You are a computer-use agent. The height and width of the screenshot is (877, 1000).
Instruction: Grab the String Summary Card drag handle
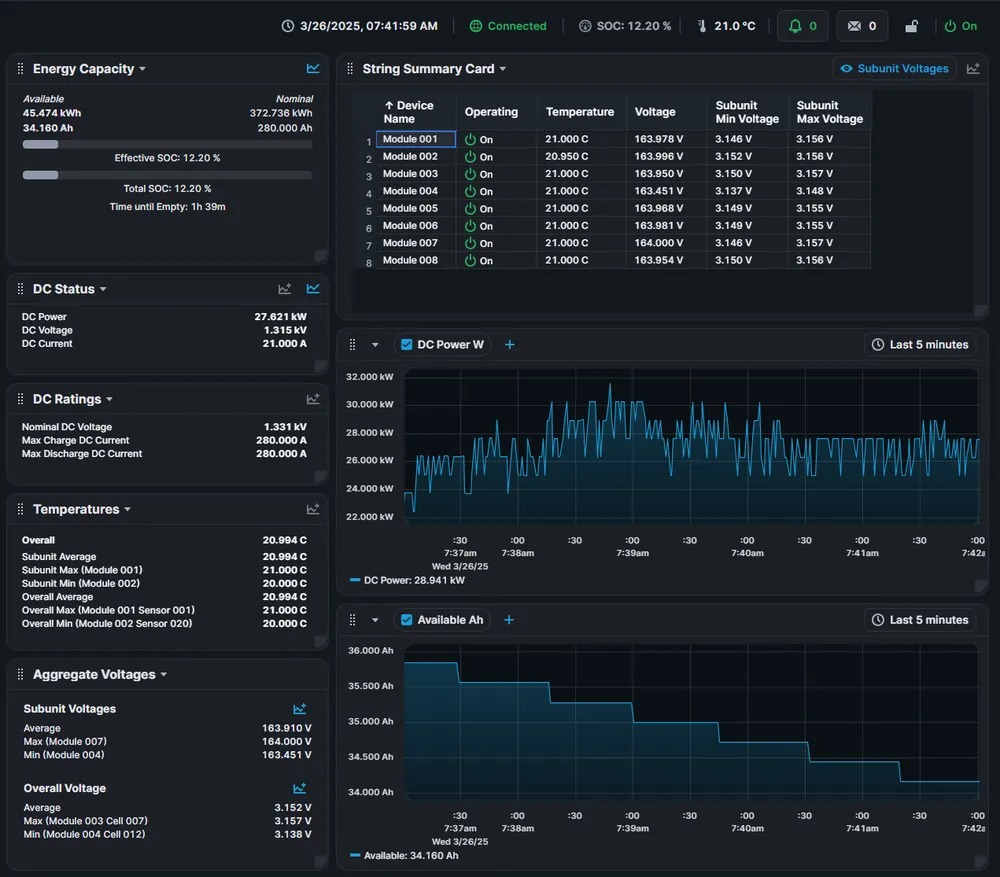tap(350, 69)
